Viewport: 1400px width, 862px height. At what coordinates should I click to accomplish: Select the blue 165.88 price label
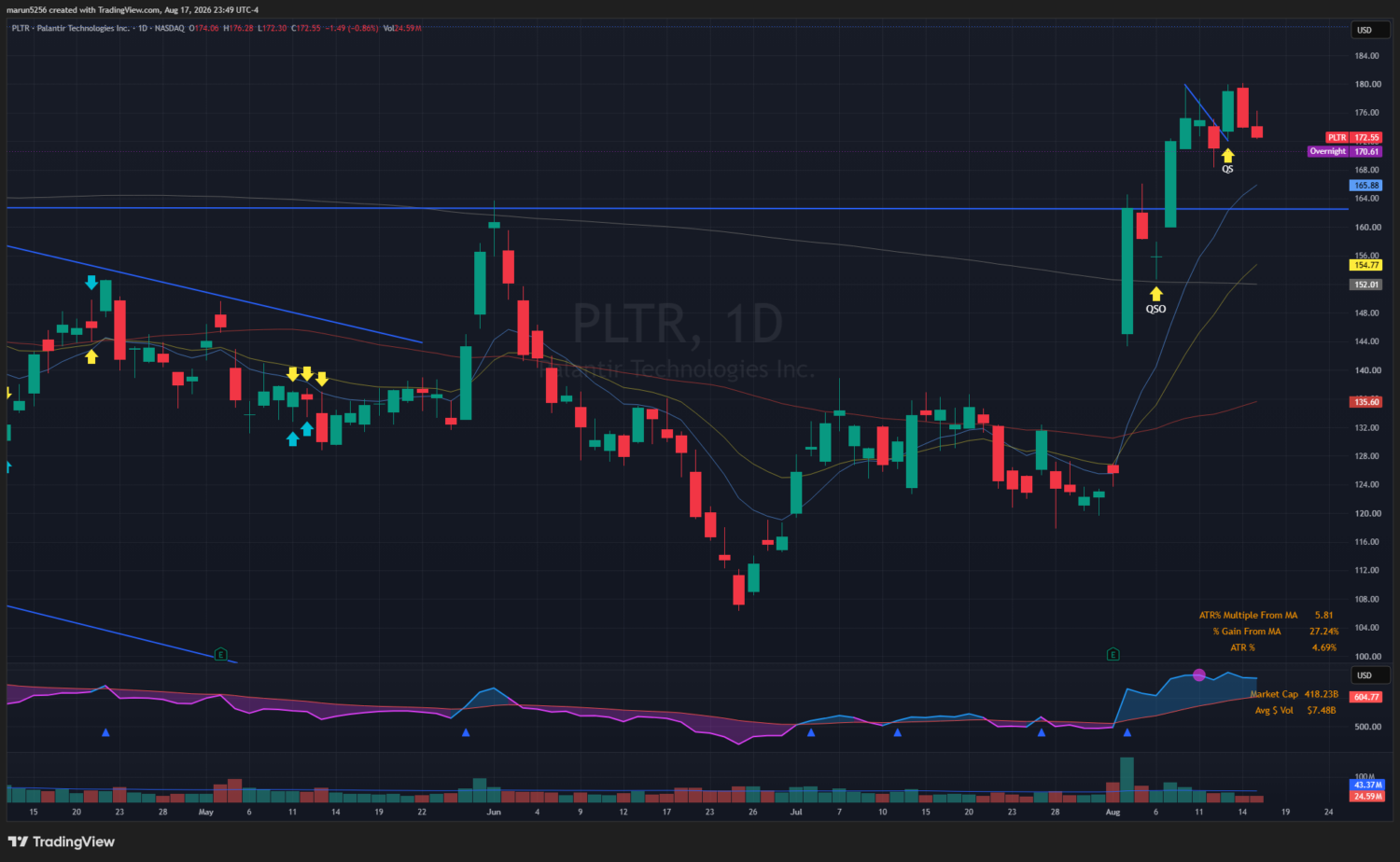[x=1366, y=186]
